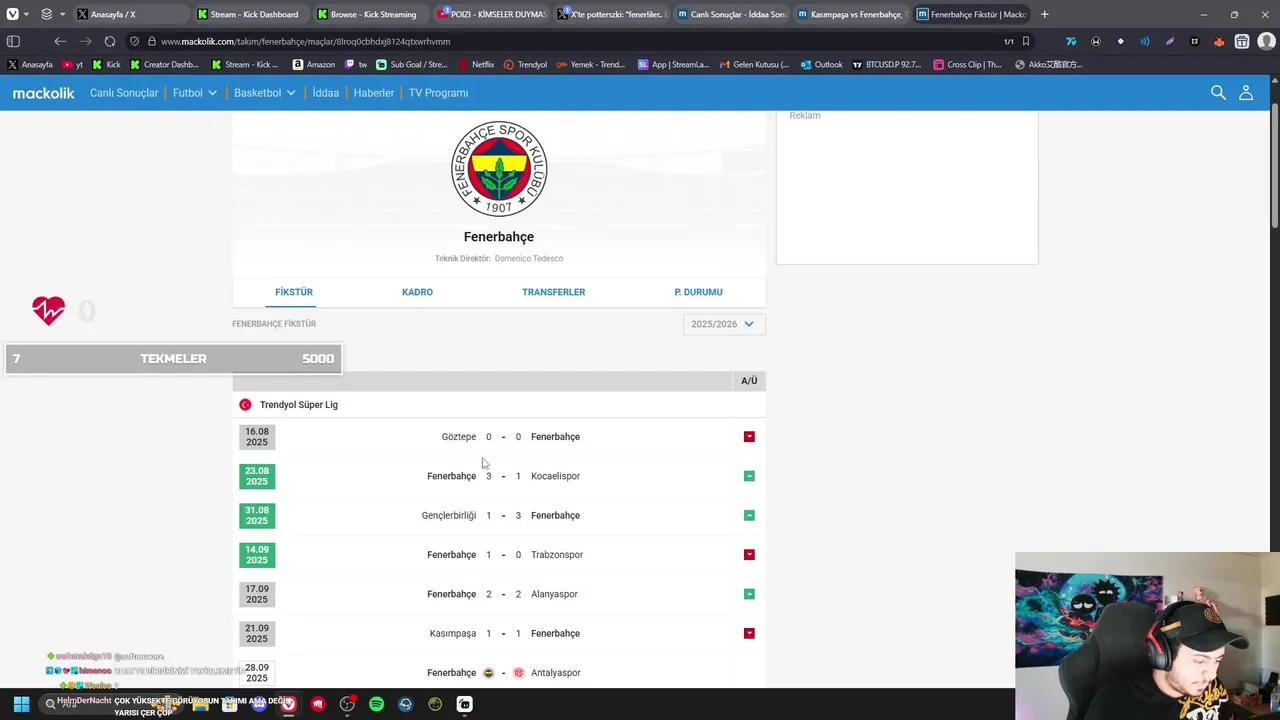1280x720 pixels.
Task: Open the purple feather extension
Action: (x=1170, y=41)
